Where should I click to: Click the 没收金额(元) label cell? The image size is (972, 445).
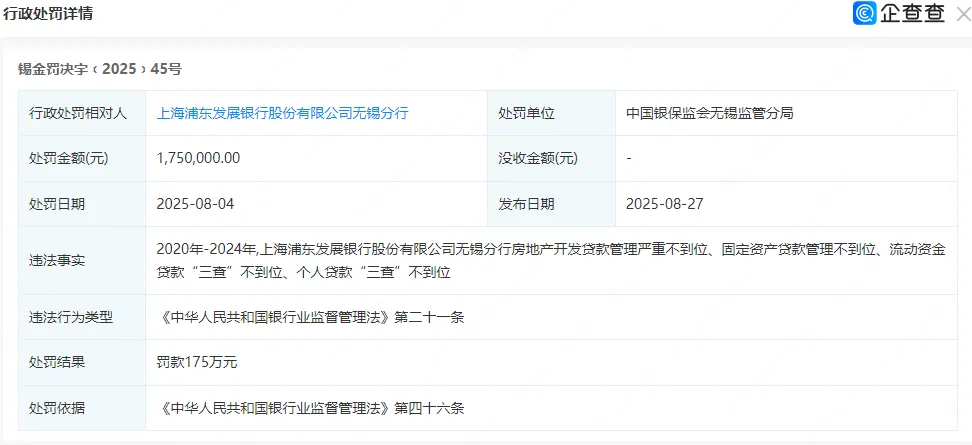pyautogui.click(x=551, y=159)
